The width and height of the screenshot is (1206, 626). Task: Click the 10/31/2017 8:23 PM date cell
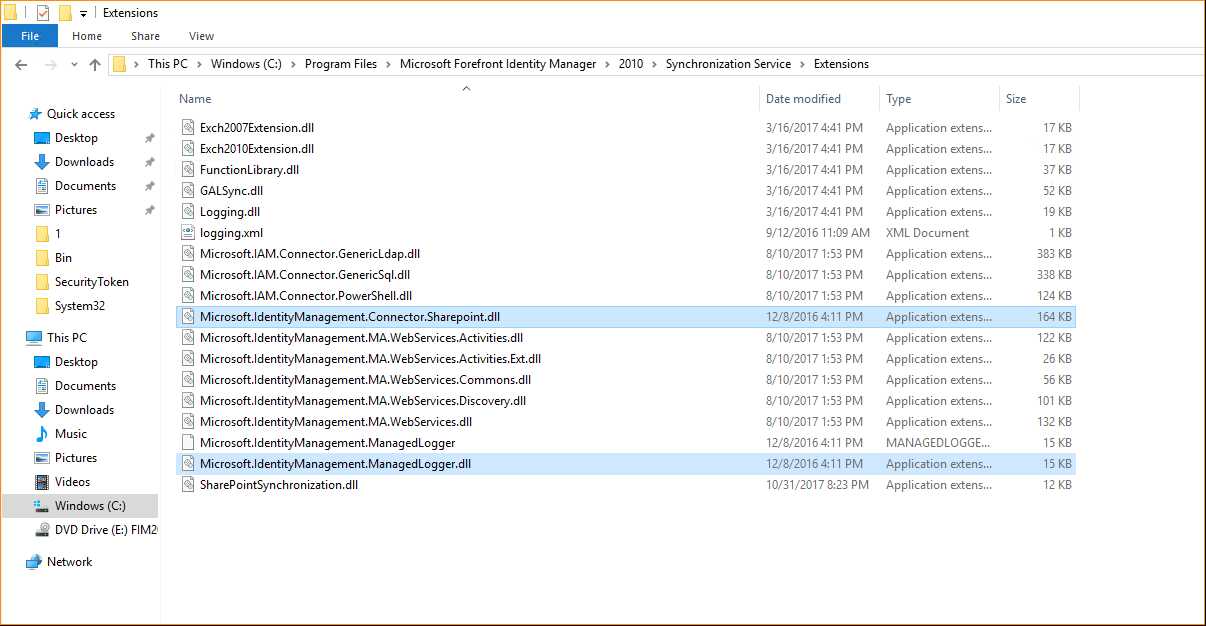click(x=817, y=485)
